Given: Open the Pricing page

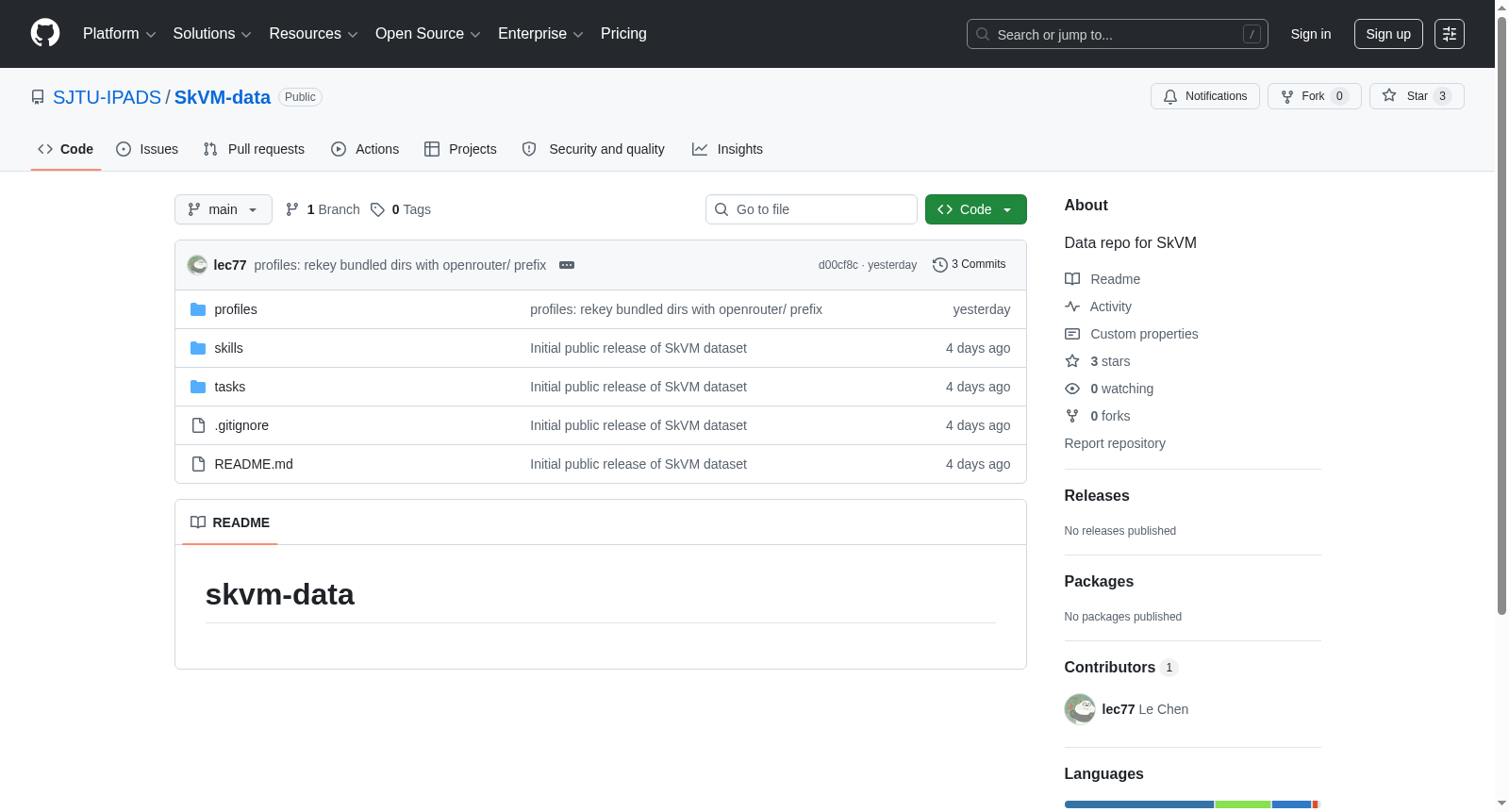Looking at the screenshot, I should pos(623,34).
